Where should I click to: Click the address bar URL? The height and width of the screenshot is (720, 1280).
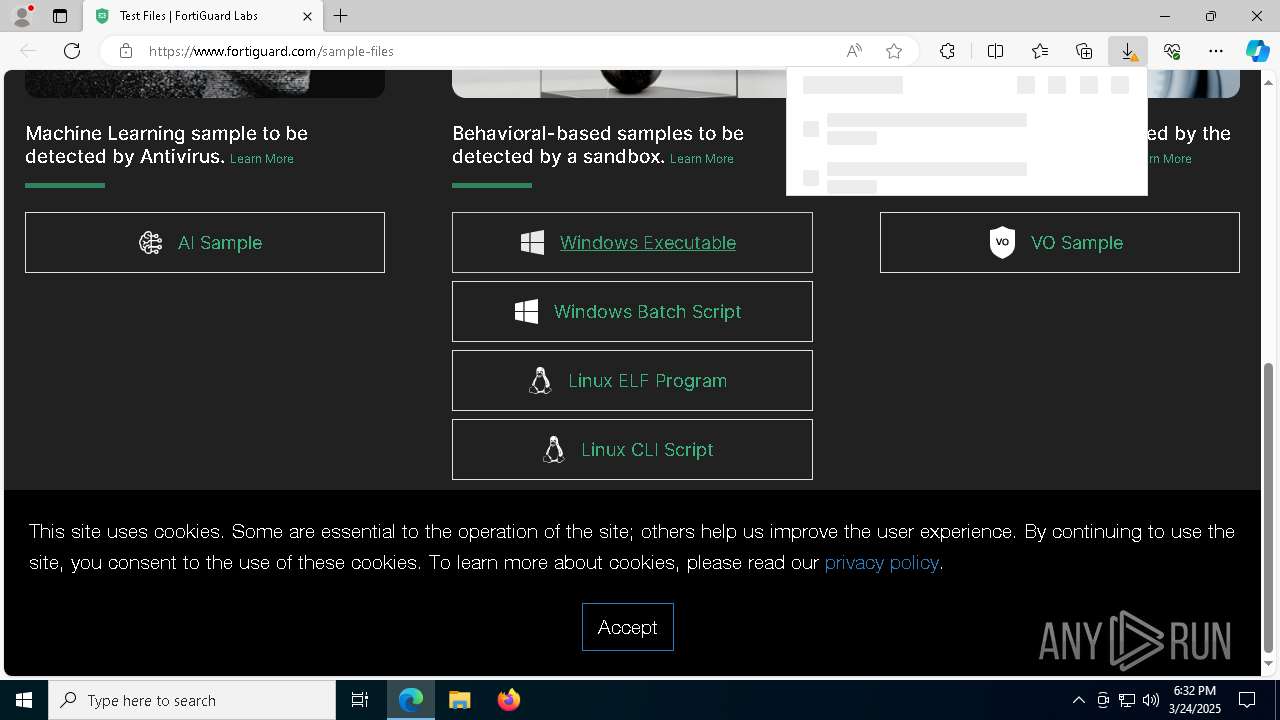pos(271,51)
